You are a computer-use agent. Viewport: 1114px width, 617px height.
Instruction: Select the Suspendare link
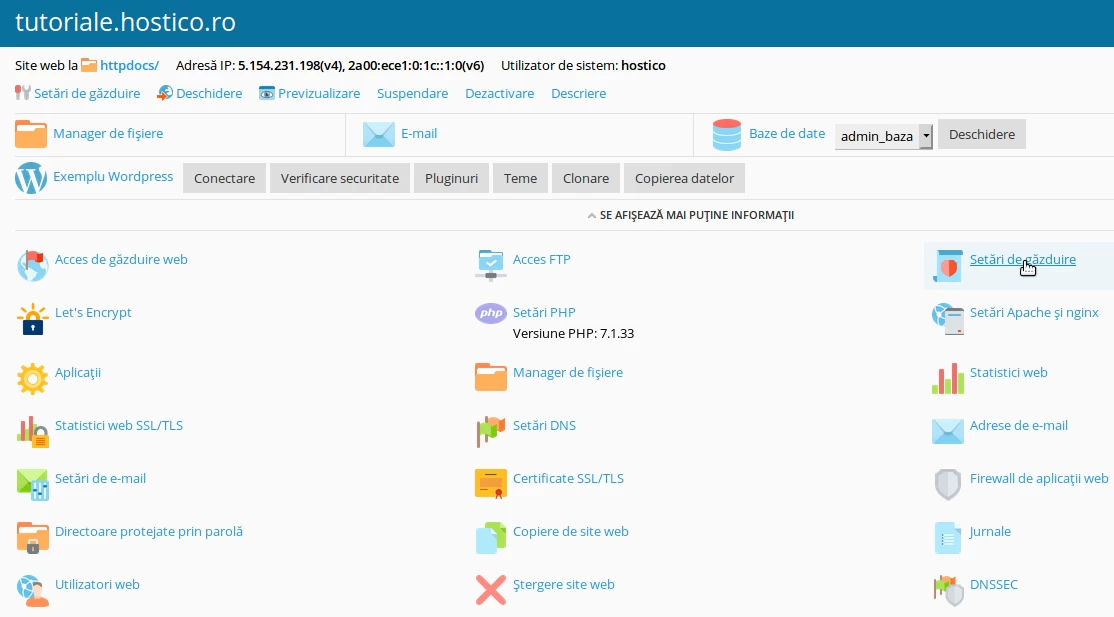pyautogui.click(x=412, y=93)
